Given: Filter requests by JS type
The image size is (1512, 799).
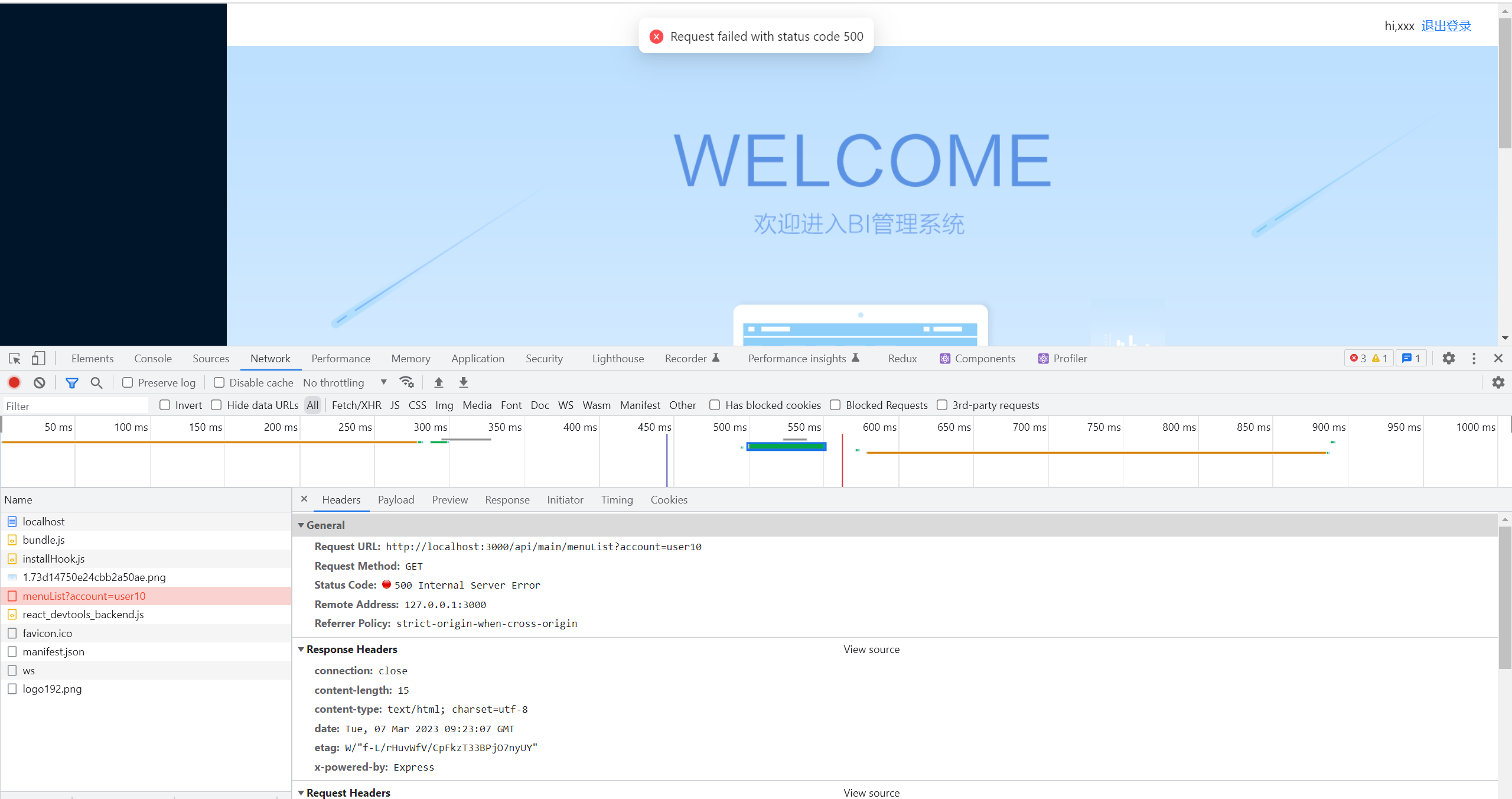Looking at the screenshot, I should (x=395, y=405).
